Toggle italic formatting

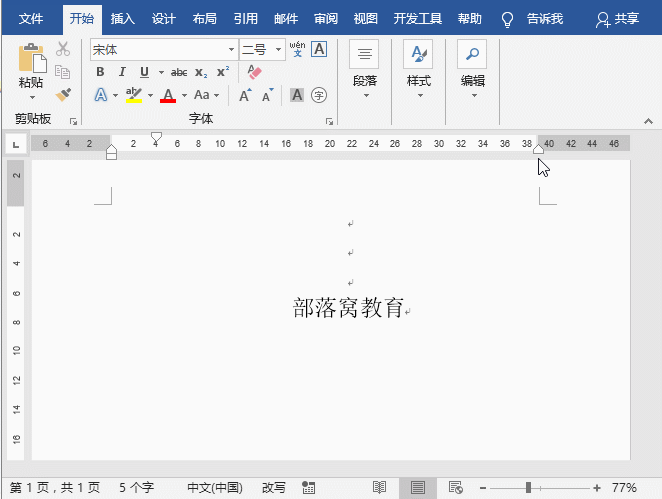point(122,72)
